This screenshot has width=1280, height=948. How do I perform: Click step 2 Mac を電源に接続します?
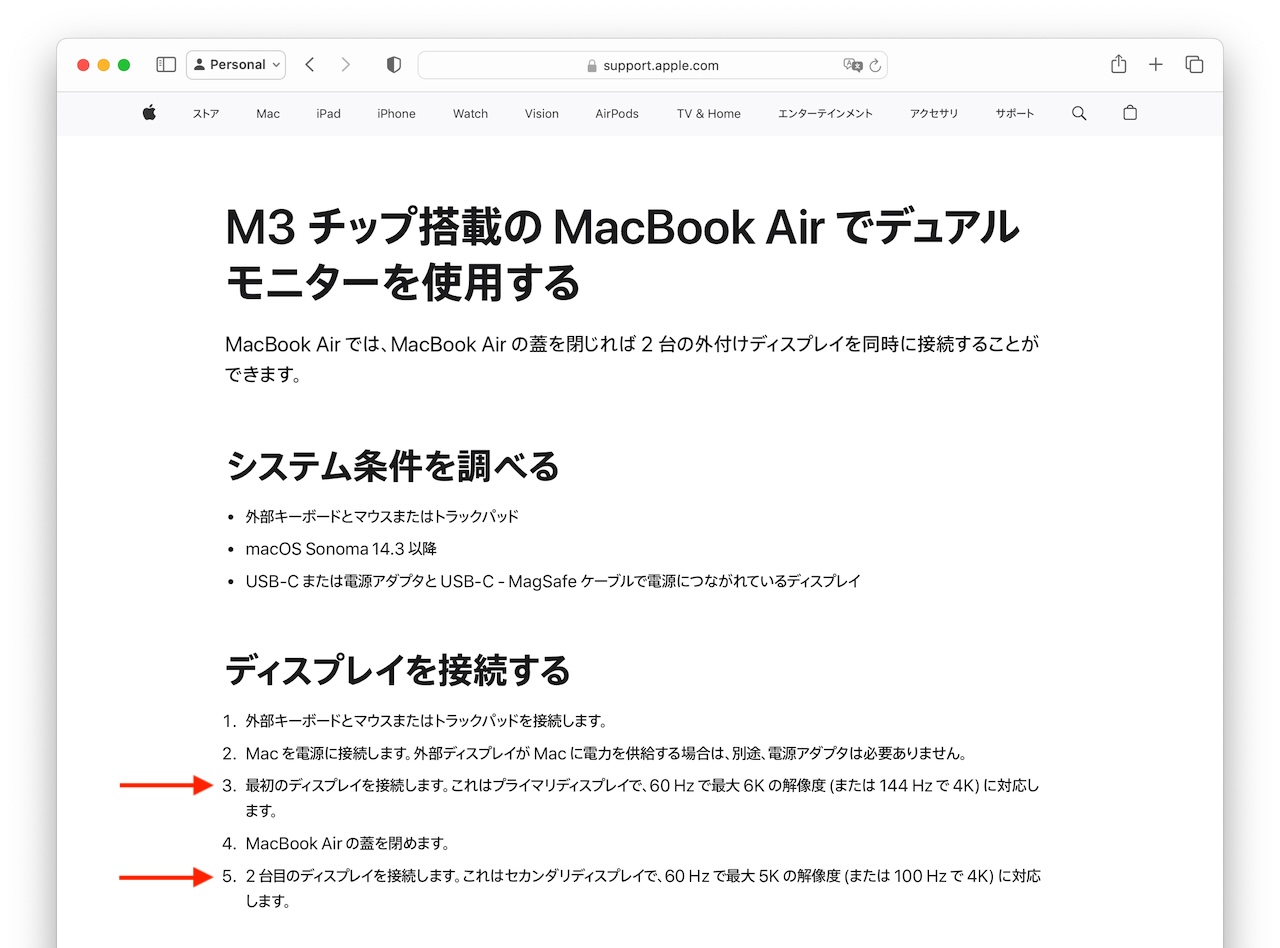click(606, 753)
